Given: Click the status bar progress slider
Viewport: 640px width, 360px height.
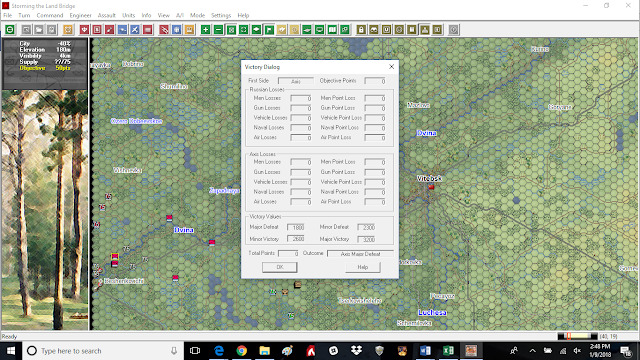Looking at the screenshot, I should pyautogui.click(x=577, y=336).
